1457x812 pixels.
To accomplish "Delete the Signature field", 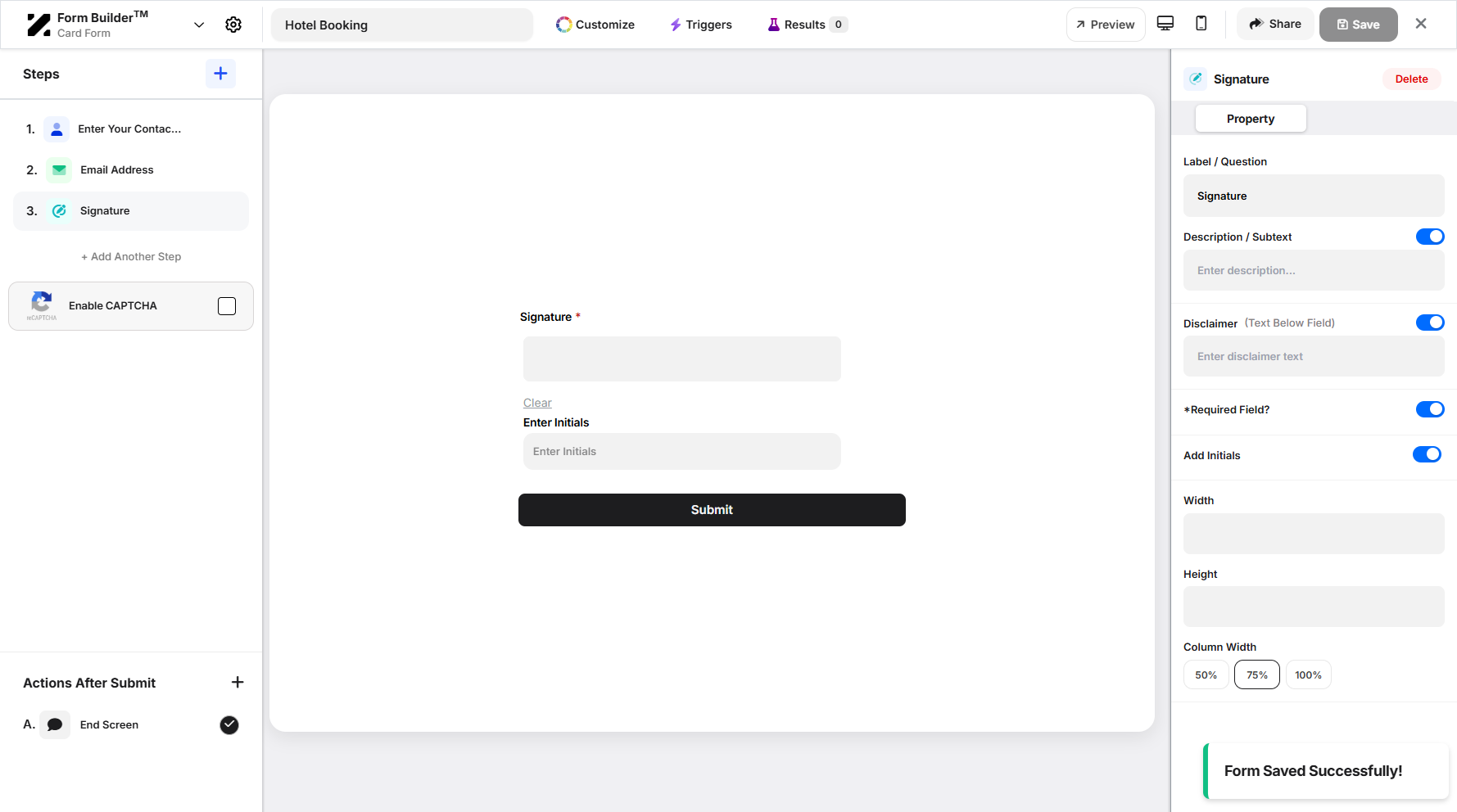I will click(1411, 79).
